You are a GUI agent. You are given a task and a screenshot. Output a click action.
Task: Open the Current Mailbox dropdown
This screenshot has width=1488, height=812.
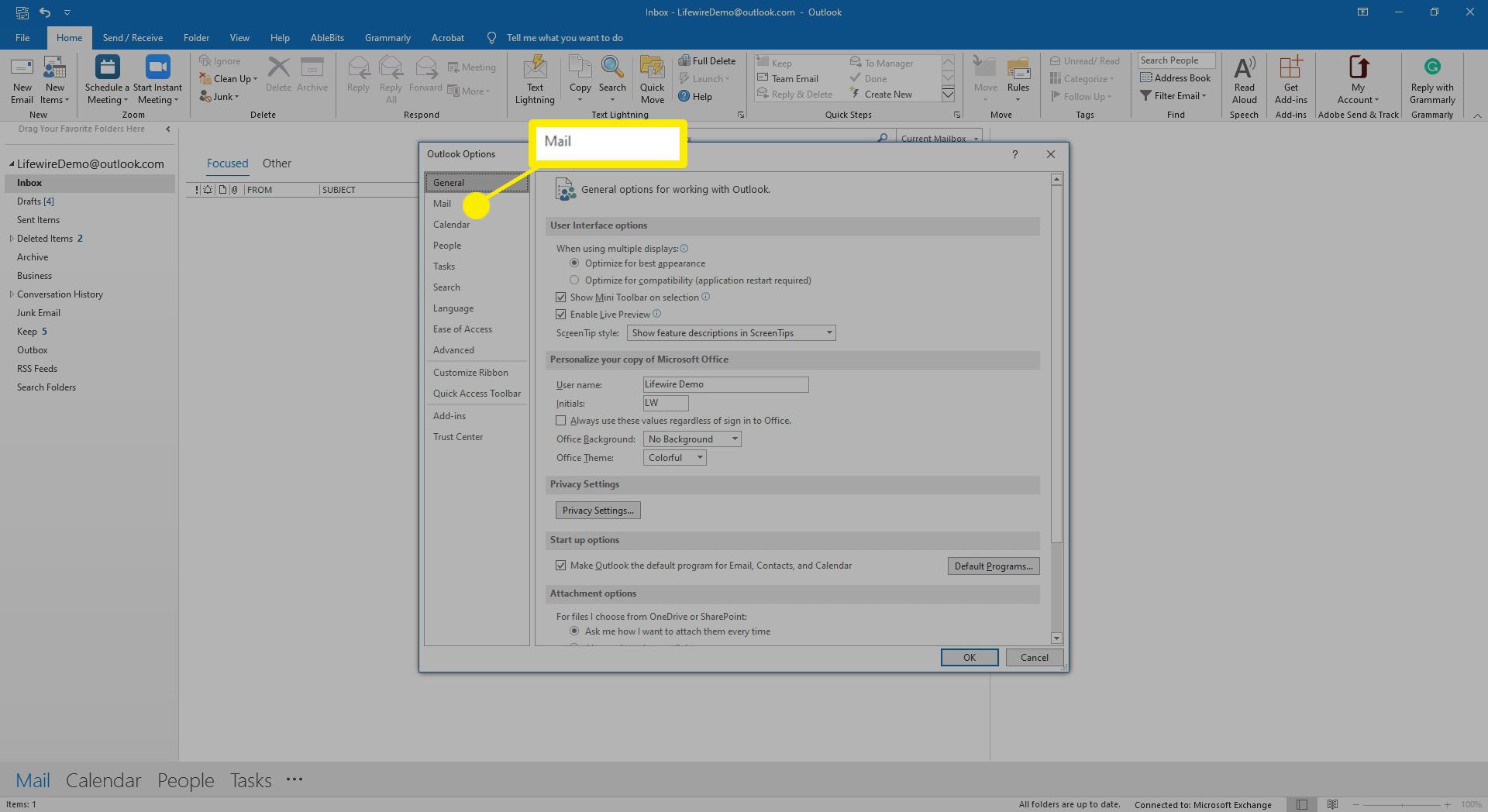[x=939, y=138]
